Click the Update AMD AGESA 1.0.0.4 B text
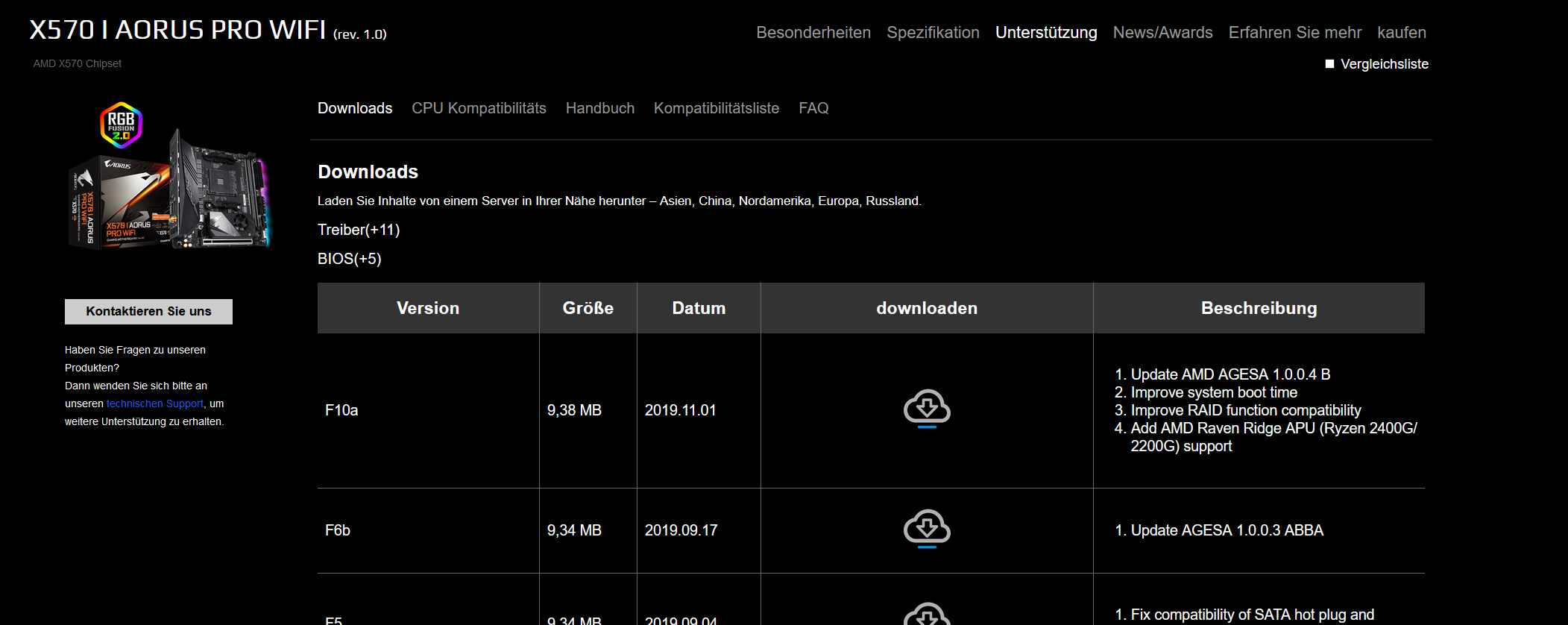The width and height of the screenshot is (1568, 625). point(1230,374)
